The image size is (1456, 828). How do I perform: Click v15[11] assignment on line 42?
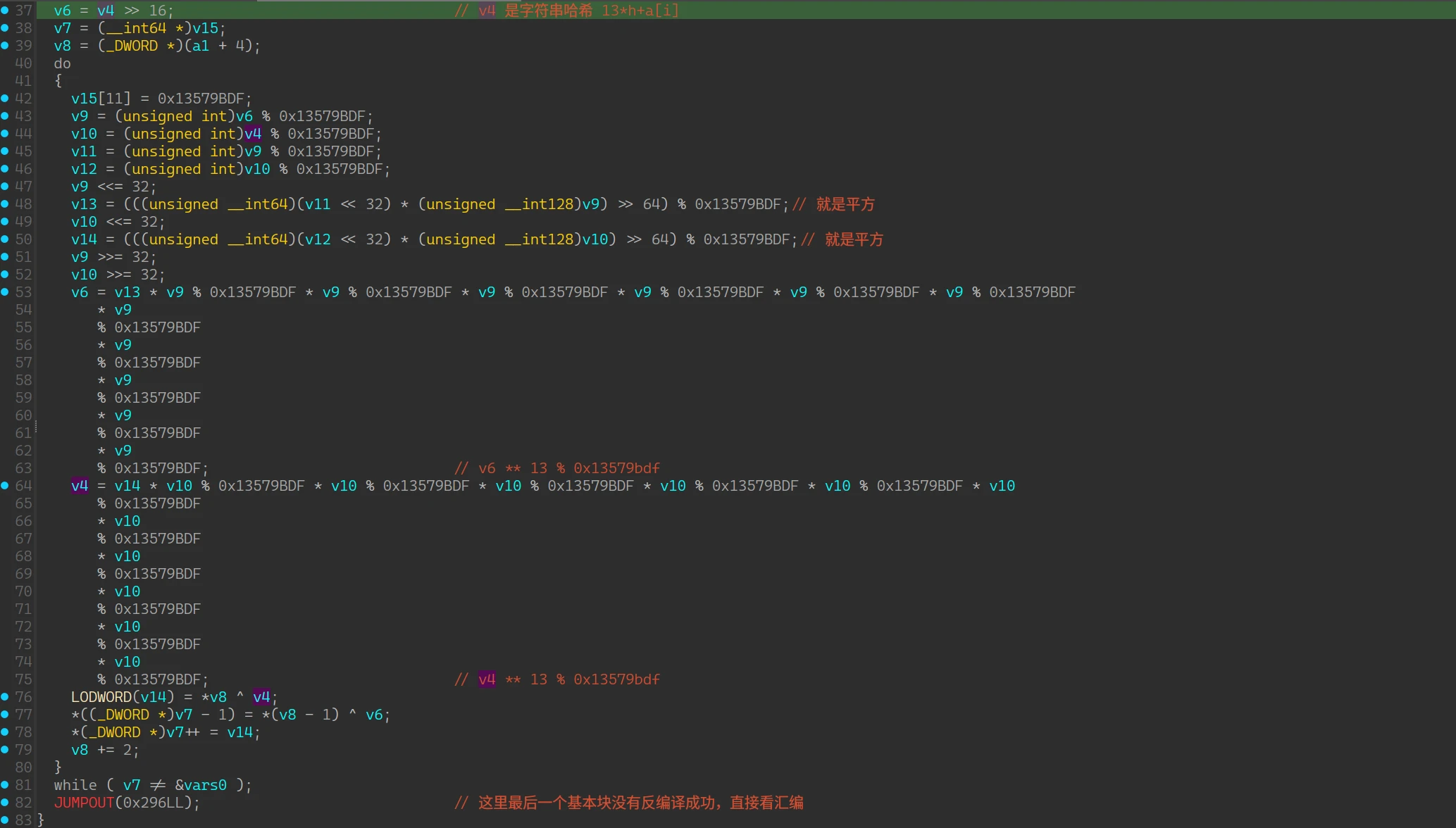pyautogui.click(x=101, y=99)
